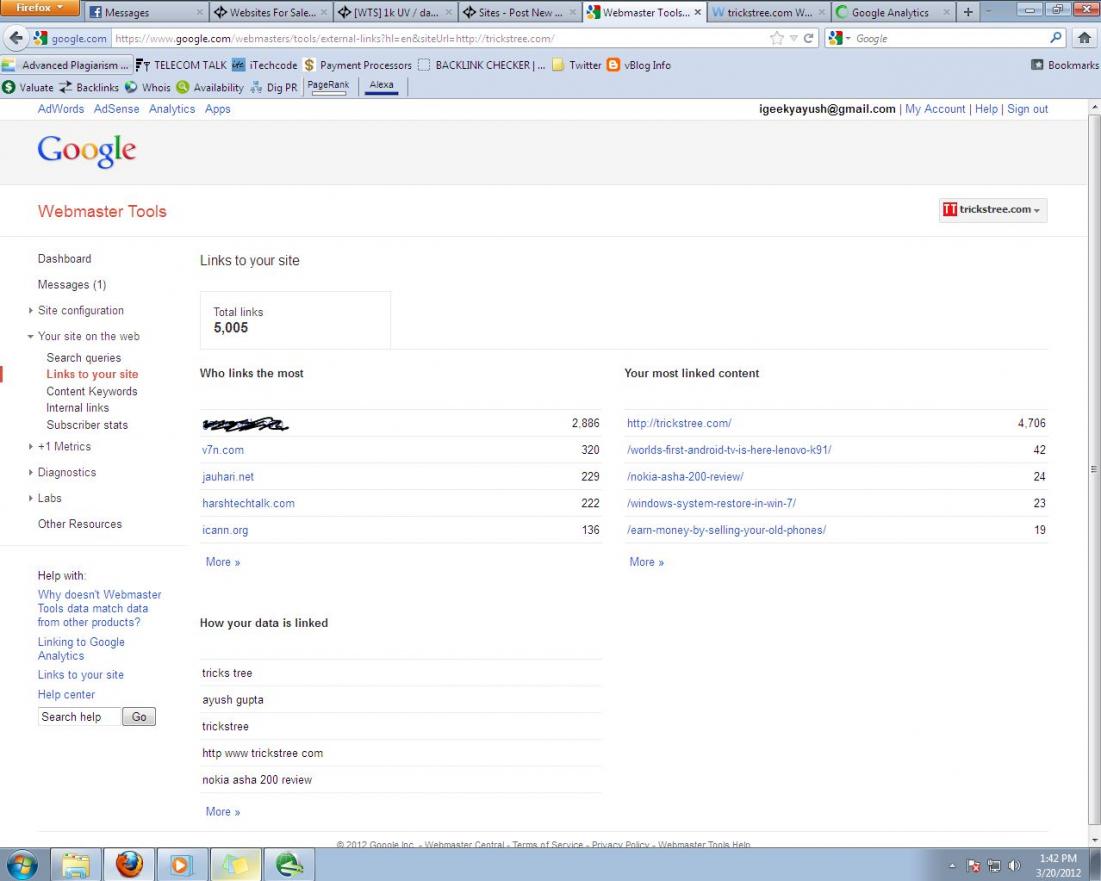Open the Firefox menu button
The image size is (1101, 881).
coord(39,8)
